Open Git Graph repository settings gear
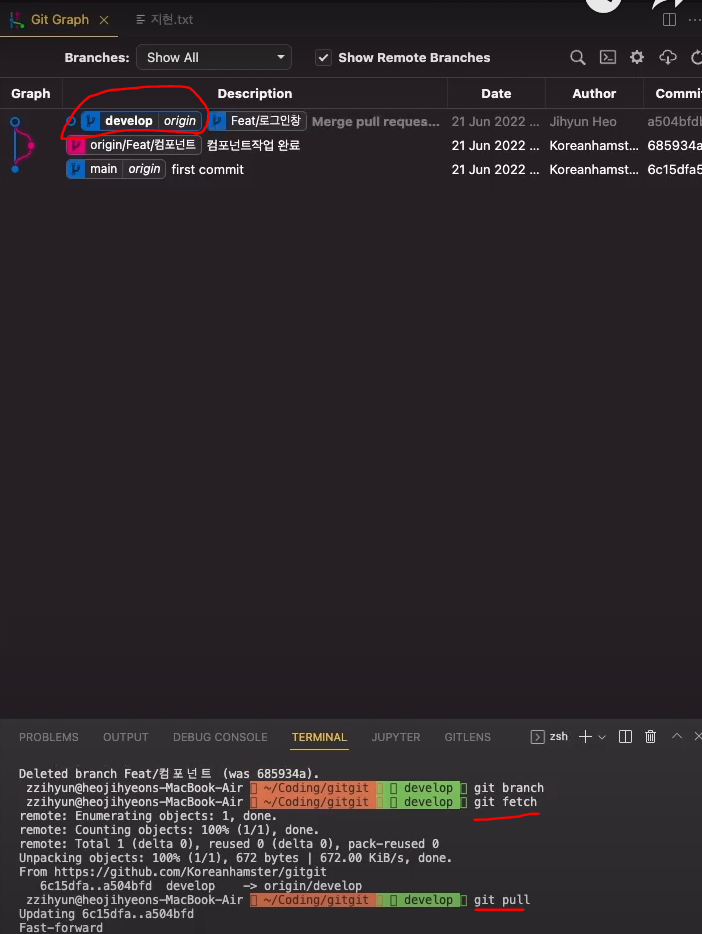Viewport: 702px width, 934px height. [637, 57]
